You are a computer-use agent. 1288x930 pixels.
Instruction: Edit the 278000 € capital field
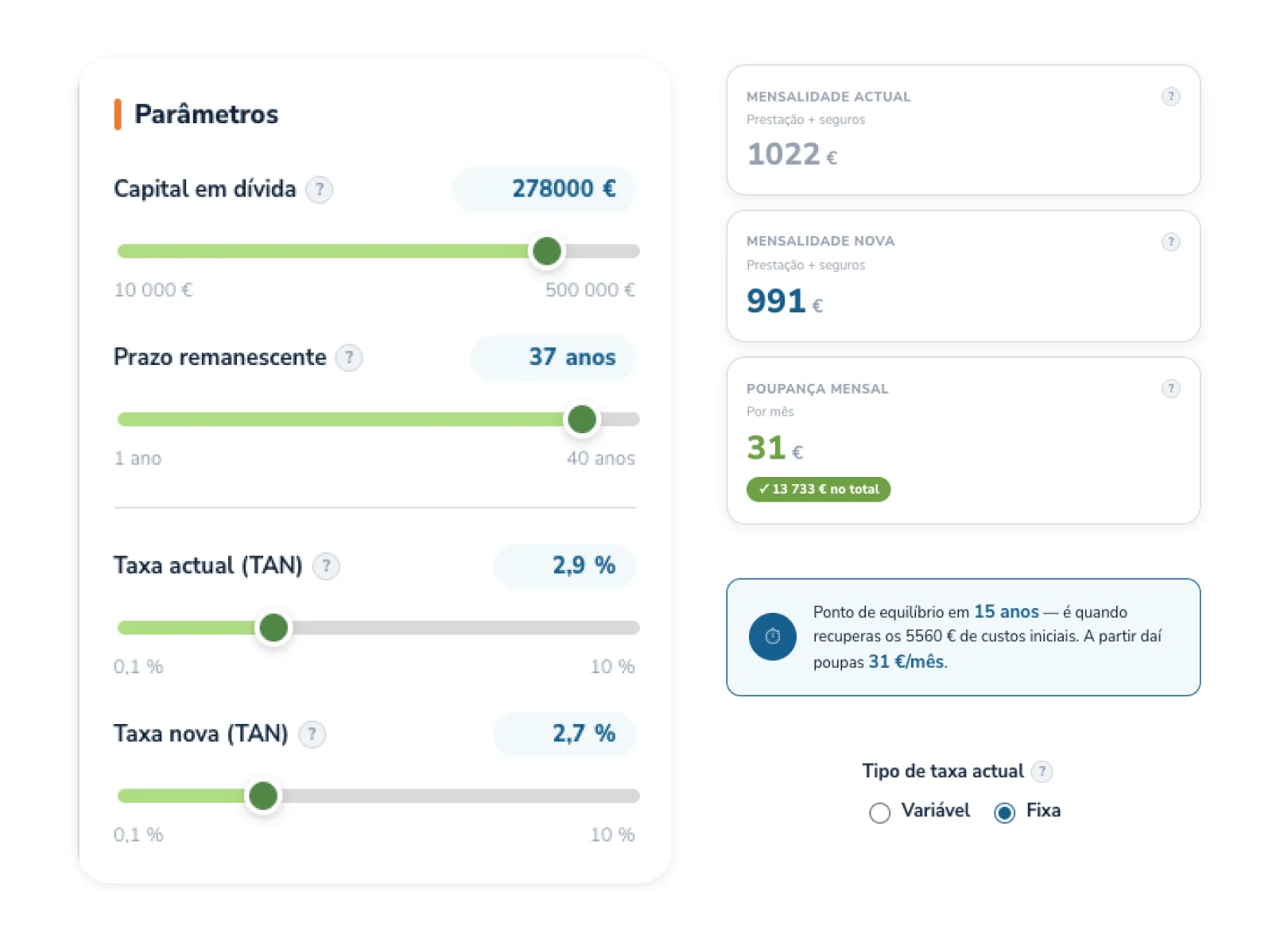(x=545, y=189)
